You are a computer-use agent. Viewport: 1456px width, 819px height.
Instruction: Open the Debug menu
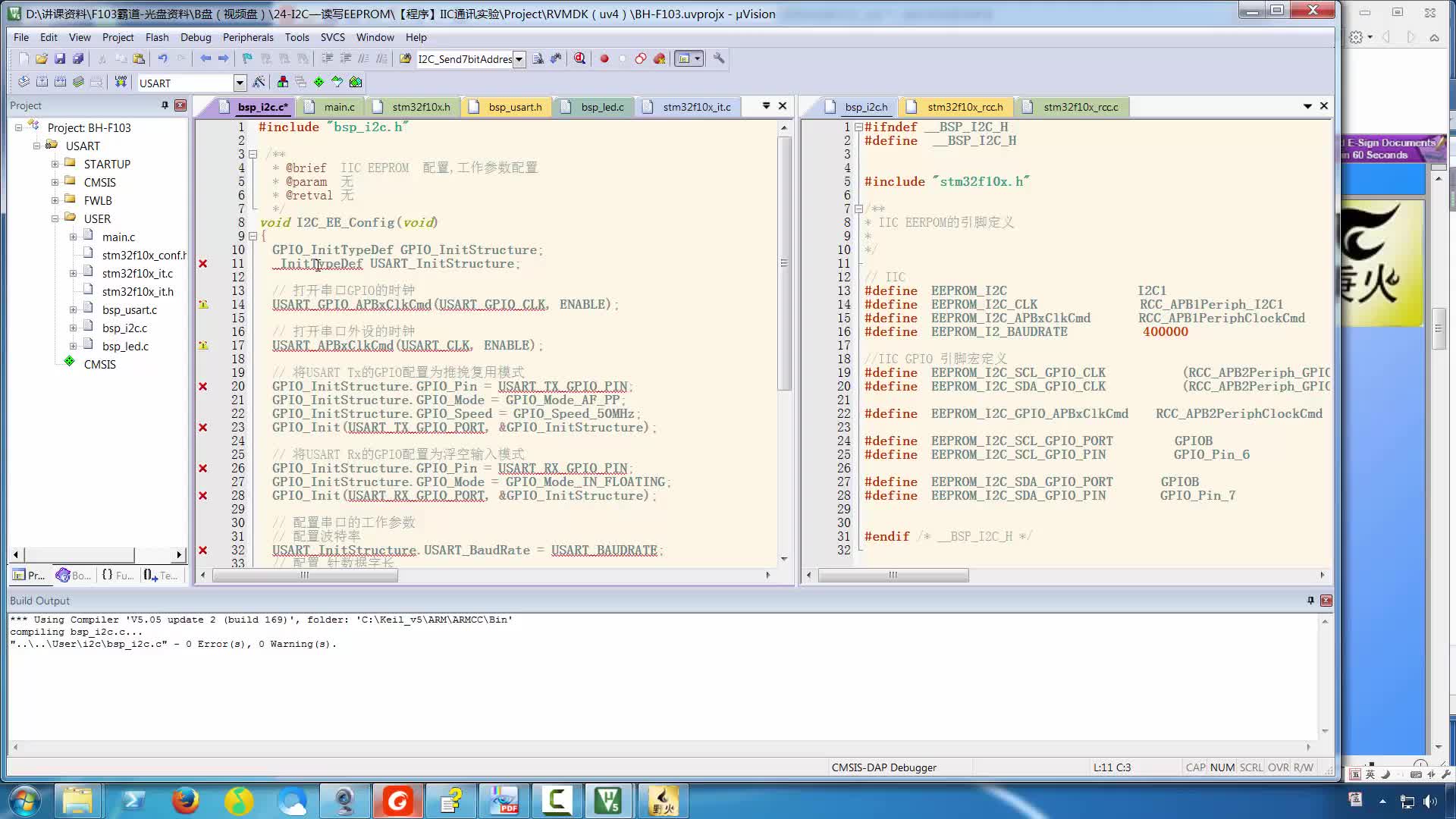[x=196, y=37]
